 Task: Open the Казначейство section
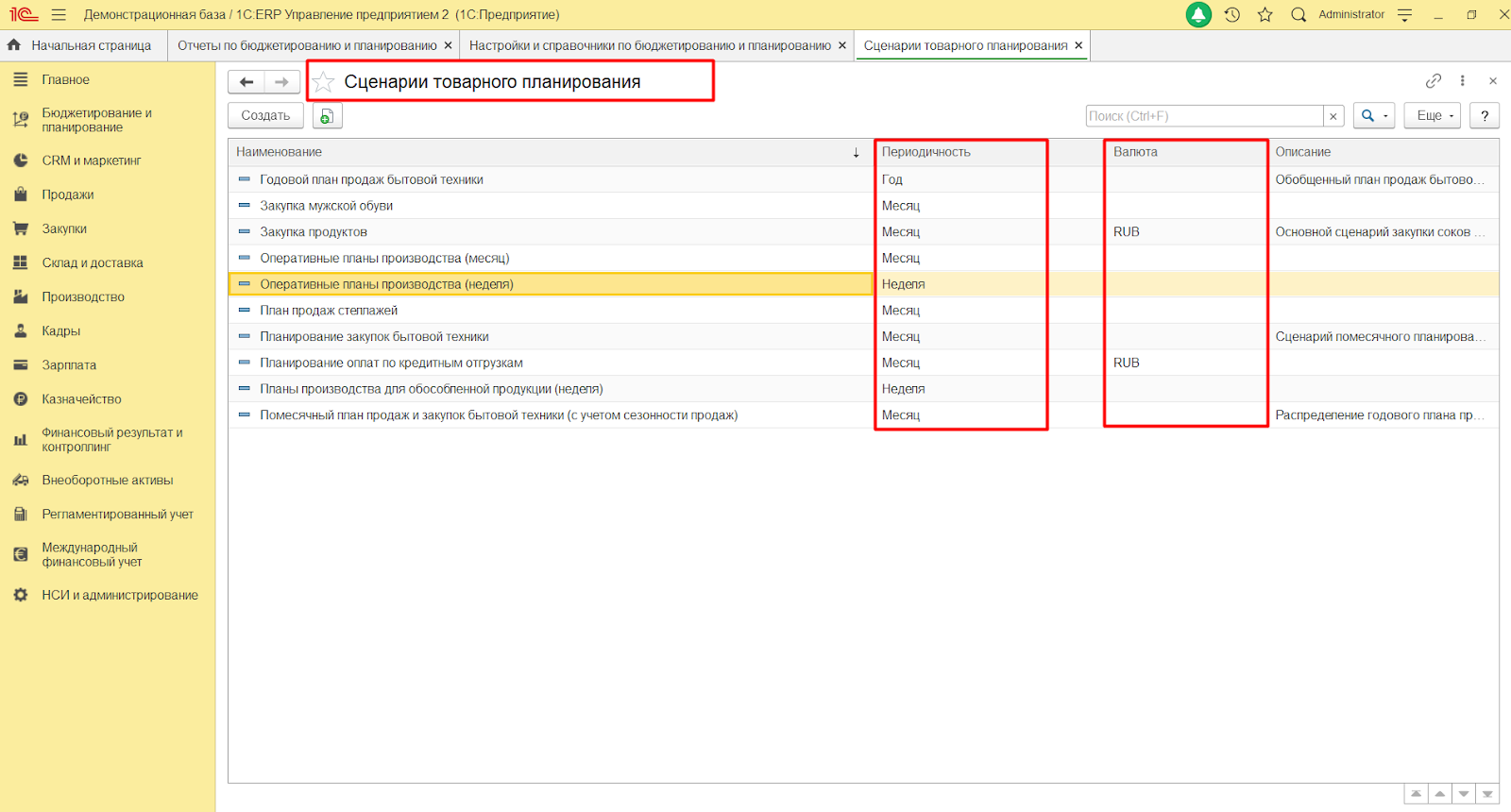[81, 398]
